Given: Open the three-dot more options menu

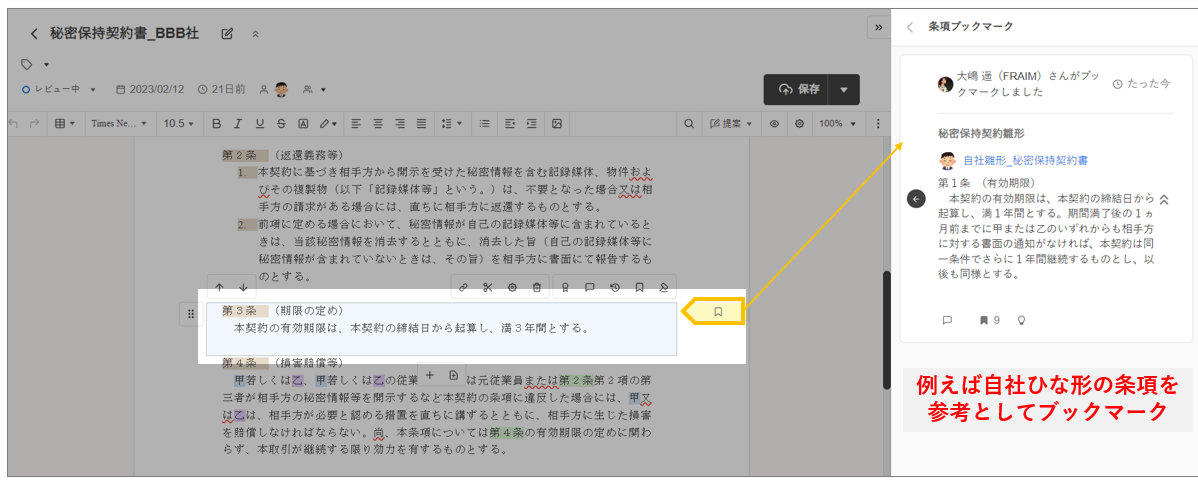Looking at the screenshot, I should (878, 124).
